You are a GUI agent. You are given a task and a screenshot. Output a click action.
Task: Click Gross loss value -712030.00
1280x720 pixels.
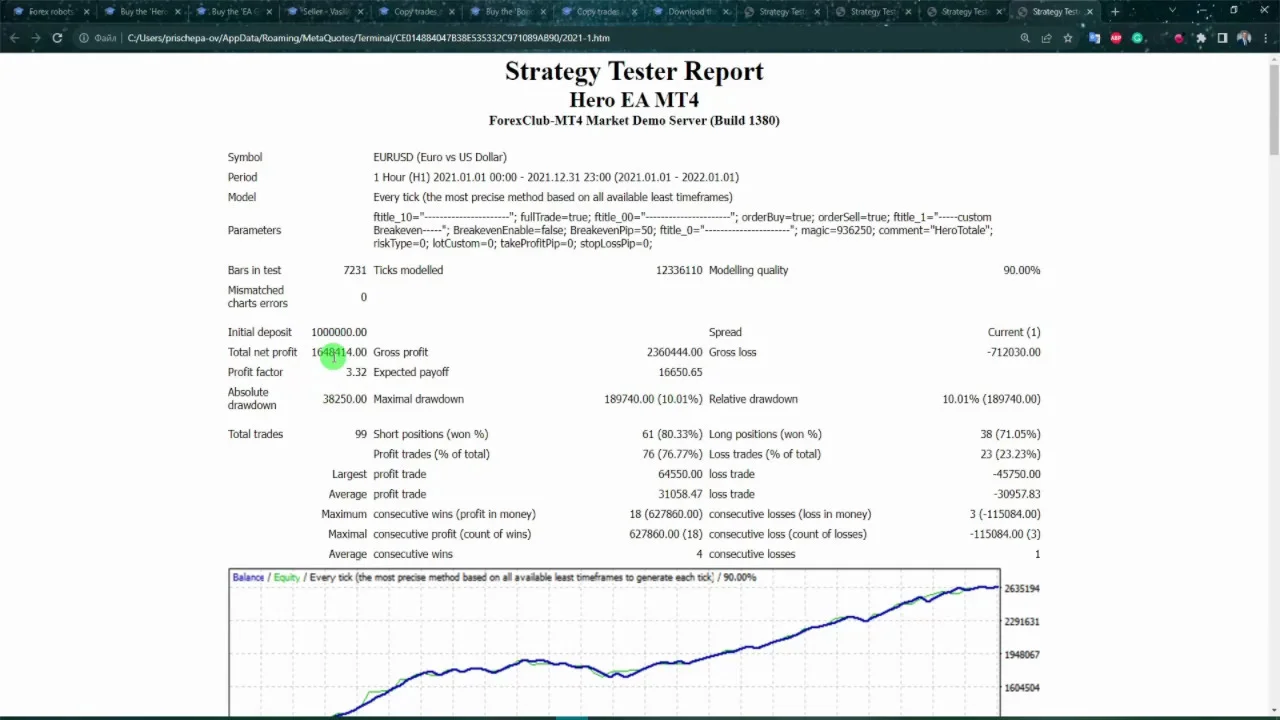[1013, 352]
